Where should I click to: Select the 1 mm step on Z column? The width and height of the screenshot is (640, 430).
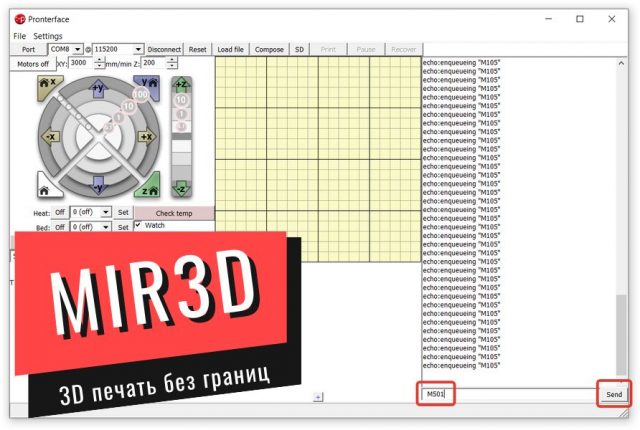click(x=181, y=114)
